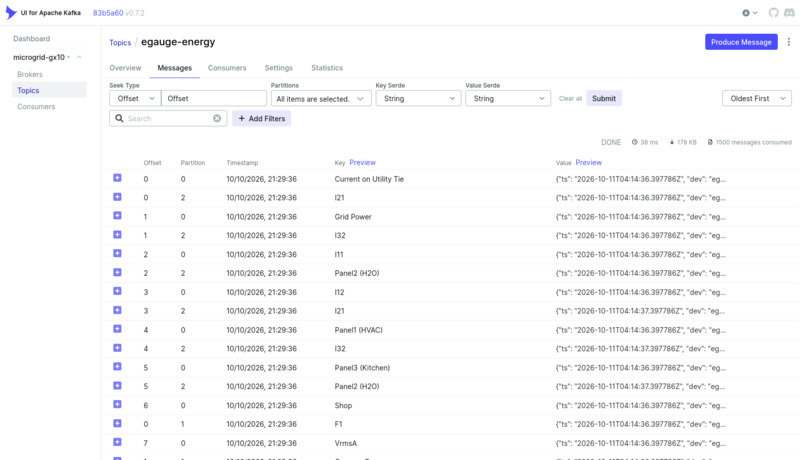This screenshot has width=806, height=460.
Task: Click the F1 key text
Action: [338, 424]
